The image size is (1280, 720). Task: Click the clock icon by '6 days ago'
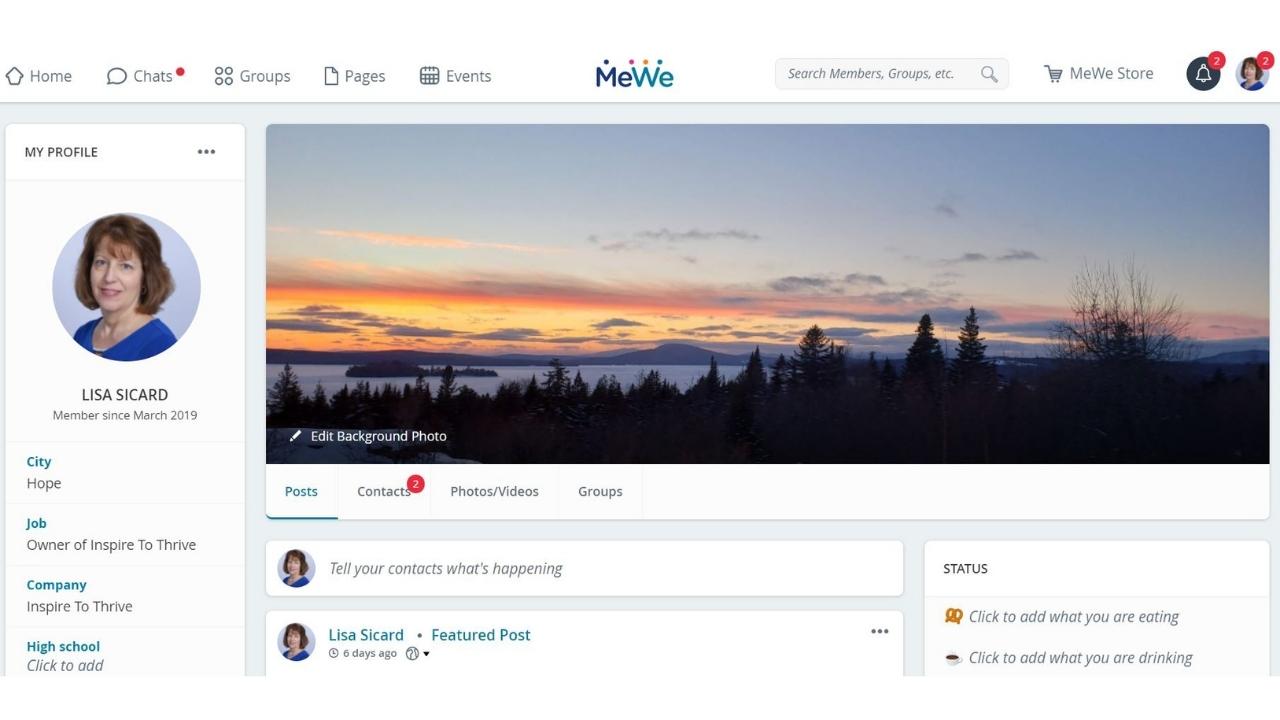(x=334, y=654)
